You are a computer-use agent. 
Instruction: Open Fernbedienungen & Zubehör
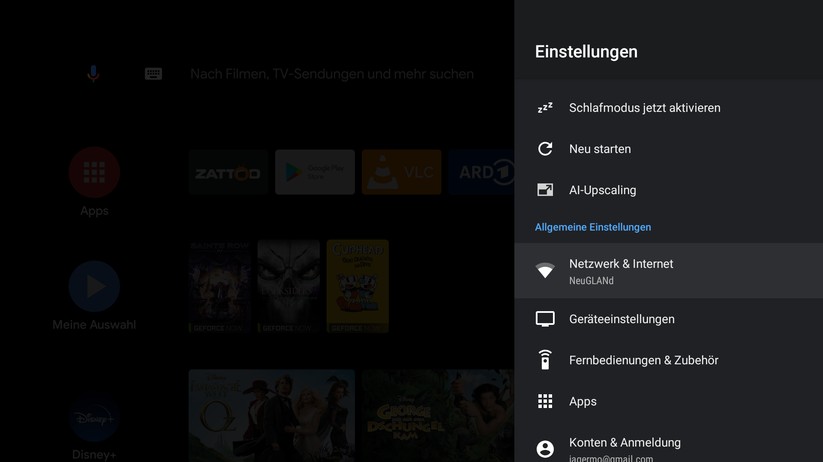(x=643, y=360)
